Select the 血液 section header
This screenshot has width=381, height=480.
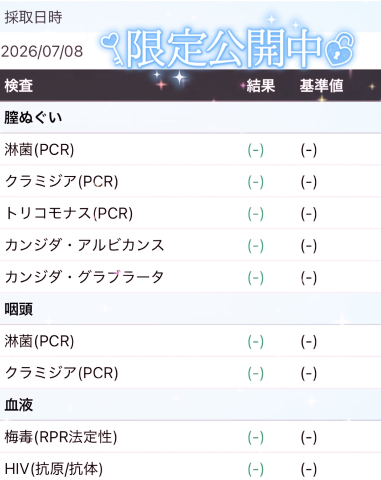click(x=19, y=405)
